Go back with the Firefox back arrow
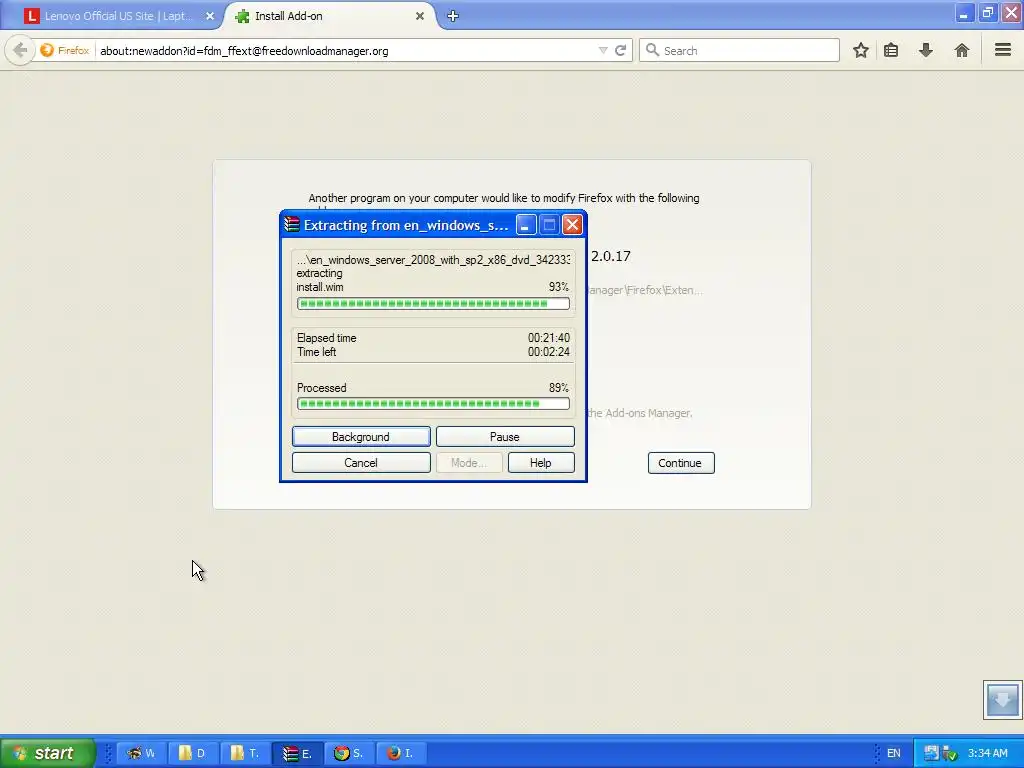1024x768 pixels. tap(20, 50)
